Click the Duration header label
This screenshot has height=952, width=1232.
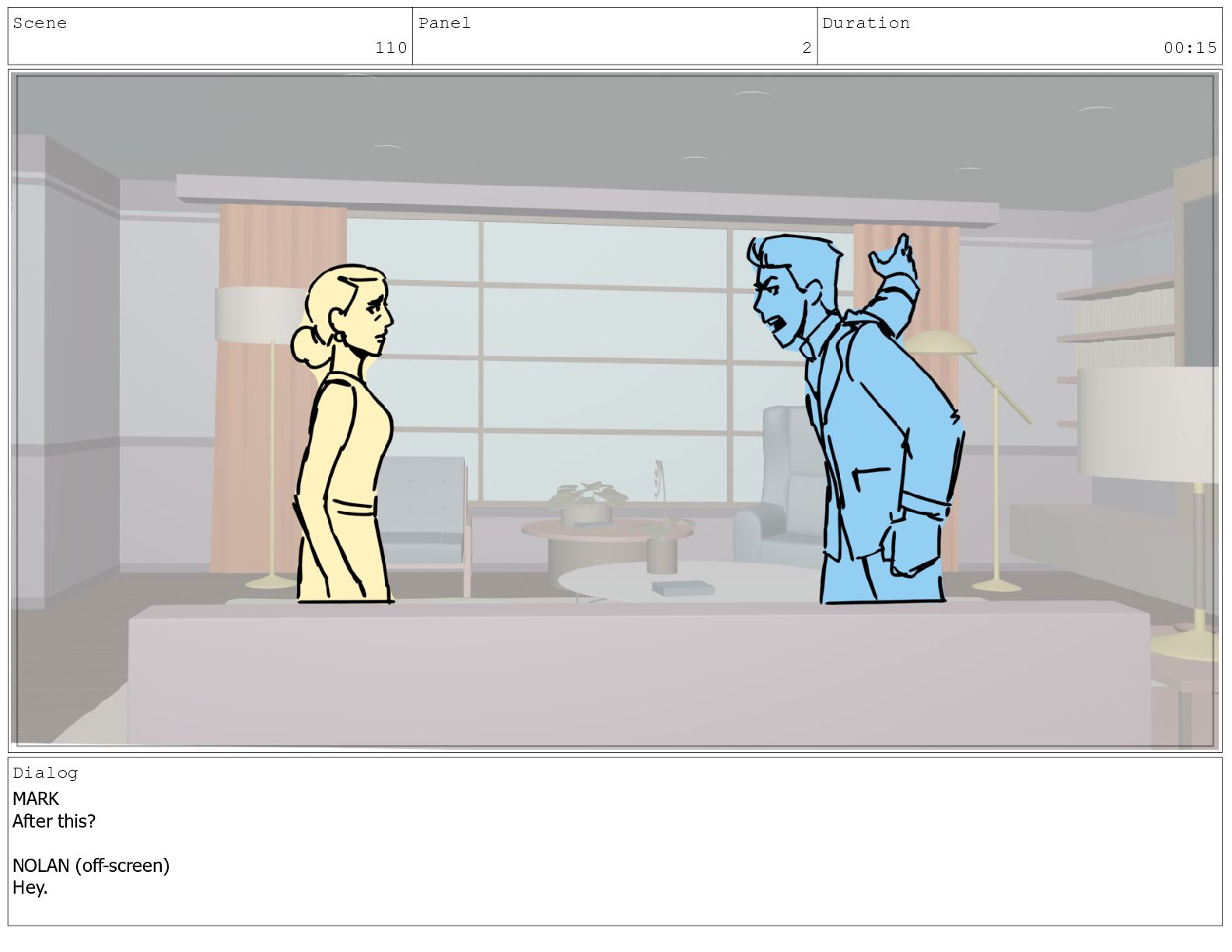pyautogui.click(x=866, y=23)
